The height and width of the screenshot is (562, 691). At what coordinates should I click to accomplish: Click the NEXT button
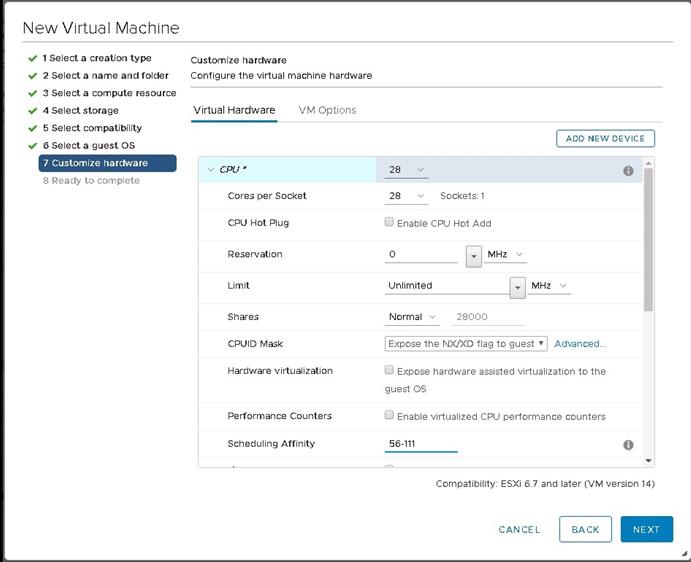tap(646, 529)
